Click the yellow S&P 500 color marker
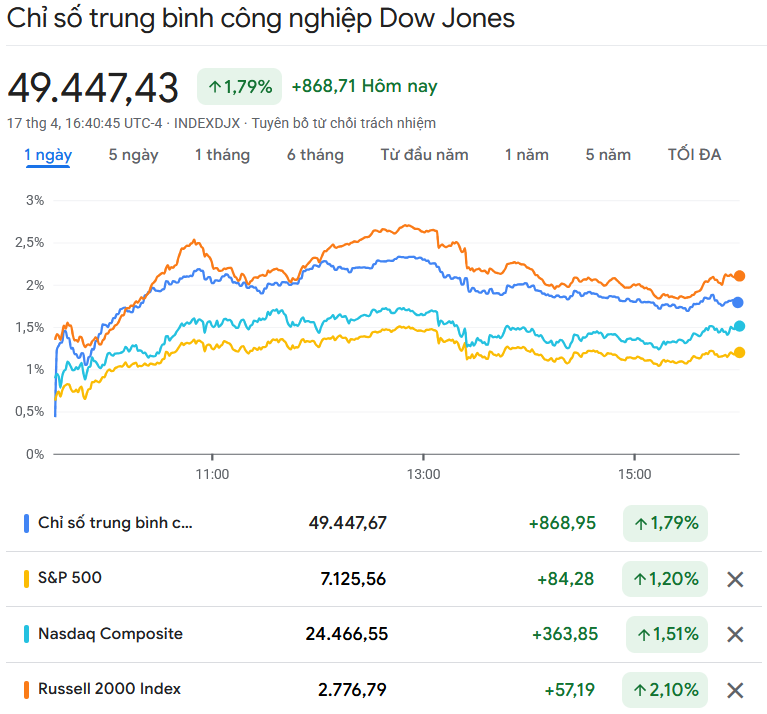 point(25,579)
